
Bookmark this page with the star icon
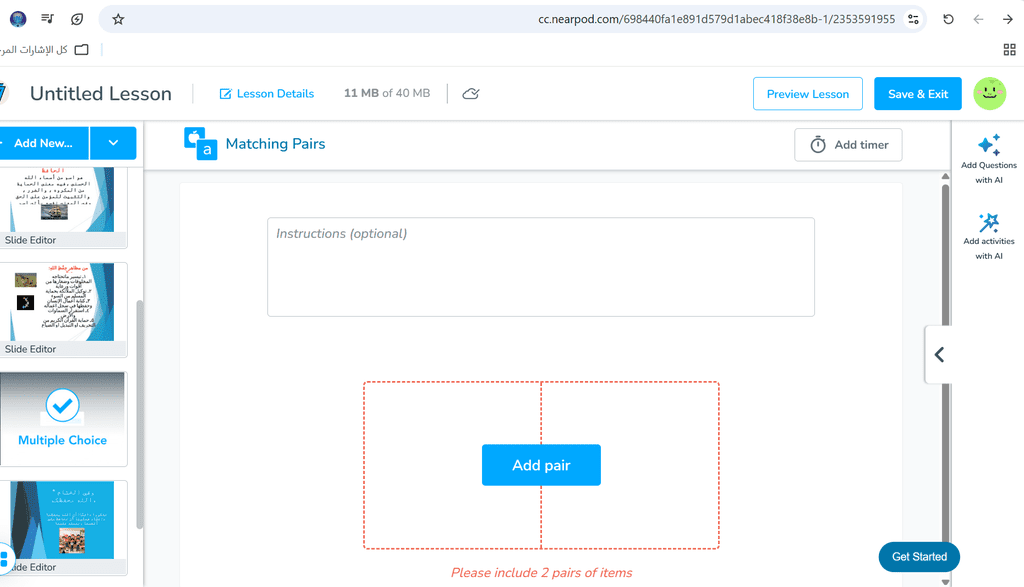pyautogui.click(x=118, y=19)
